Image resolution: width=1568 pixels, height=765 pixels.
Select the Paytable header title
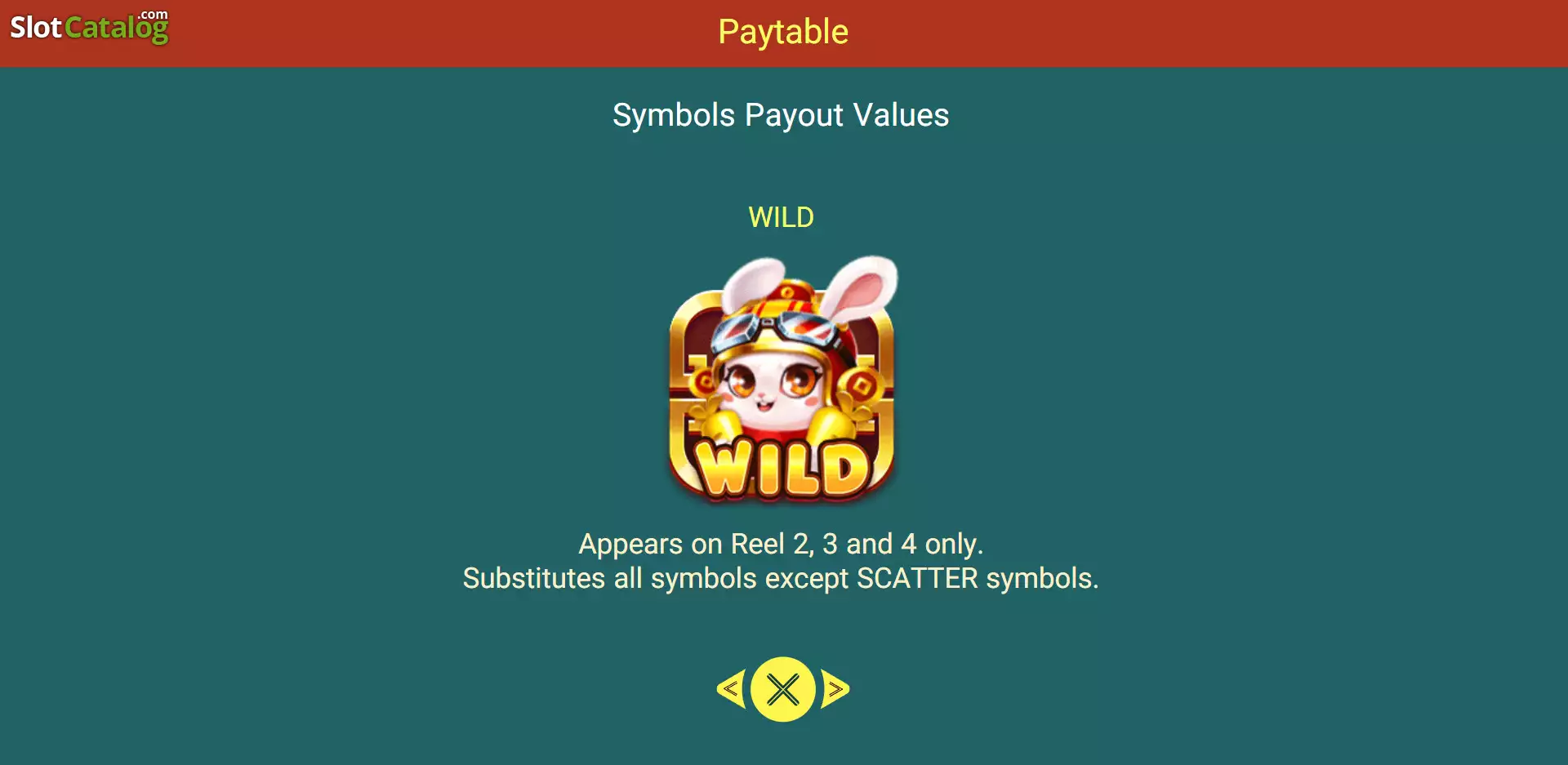[783, 32]
